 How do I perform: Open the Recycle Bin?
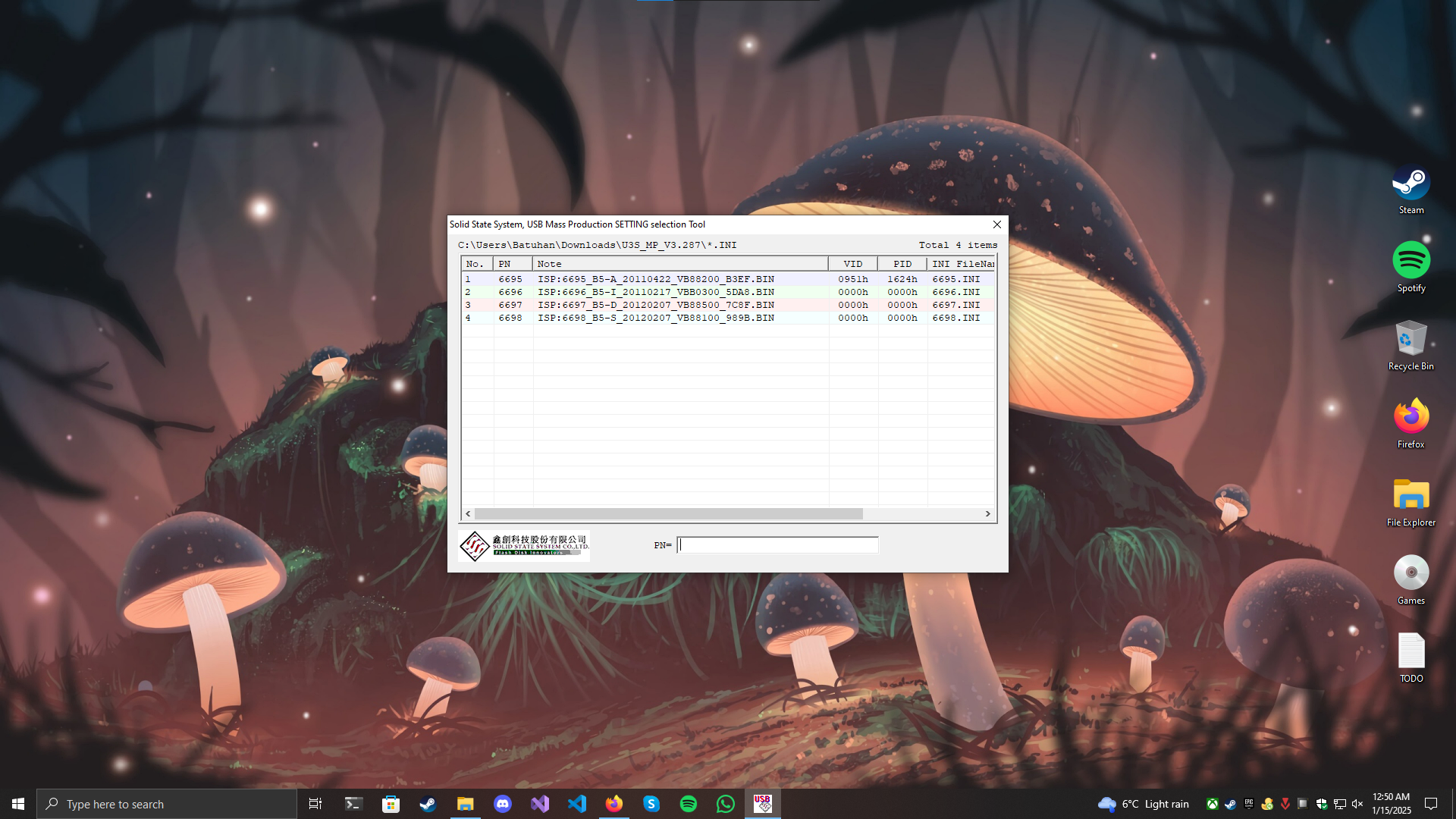pyautogui.click(x=1410, y=339)
